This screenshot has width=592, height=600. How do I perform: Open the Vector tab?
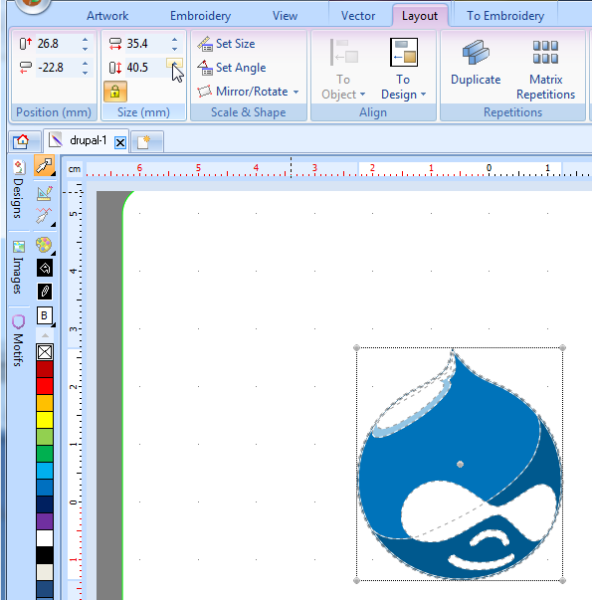coord(358,16)
